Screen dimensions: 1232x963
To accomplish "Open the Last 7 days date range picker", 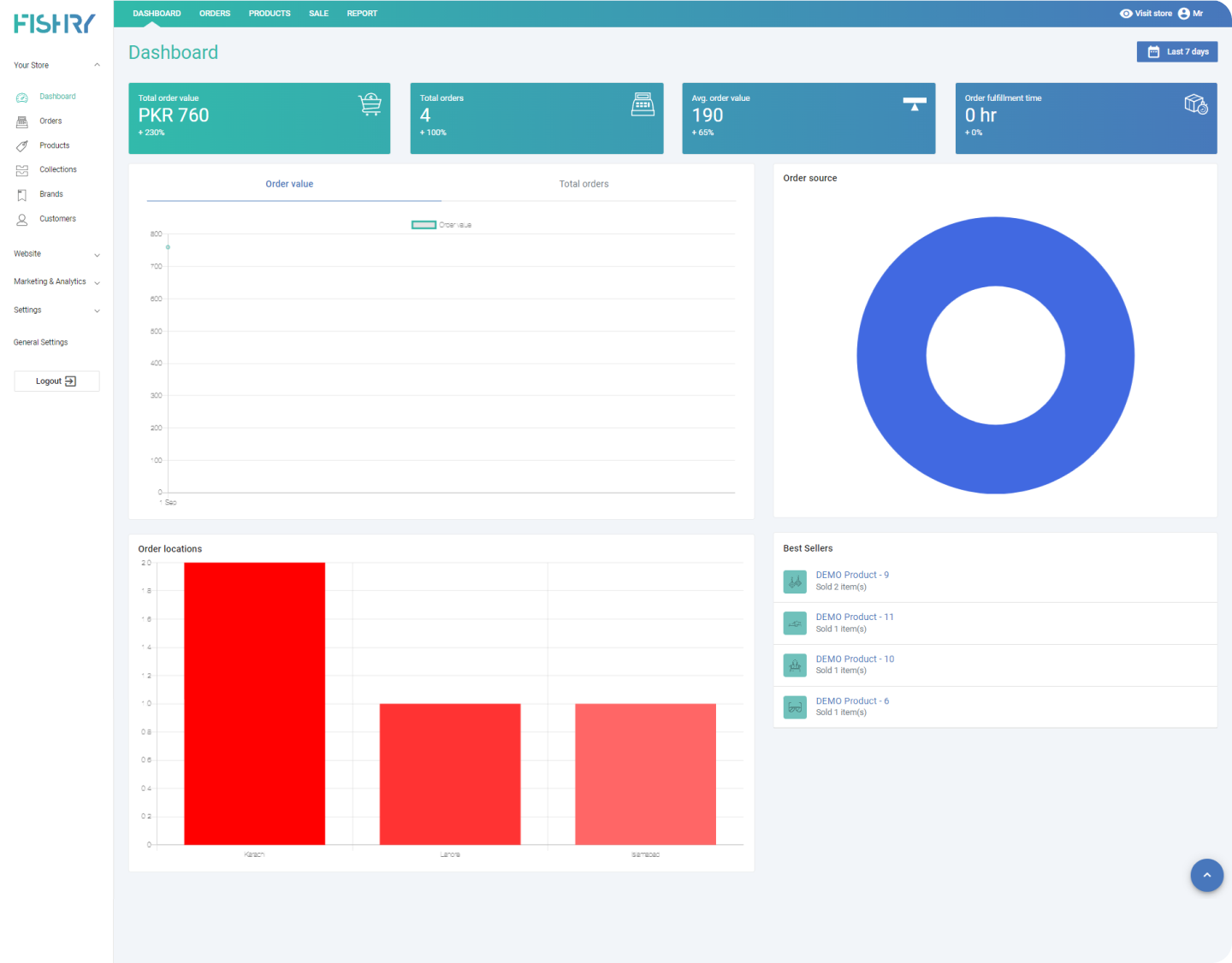I will (x=1177, y=51).
